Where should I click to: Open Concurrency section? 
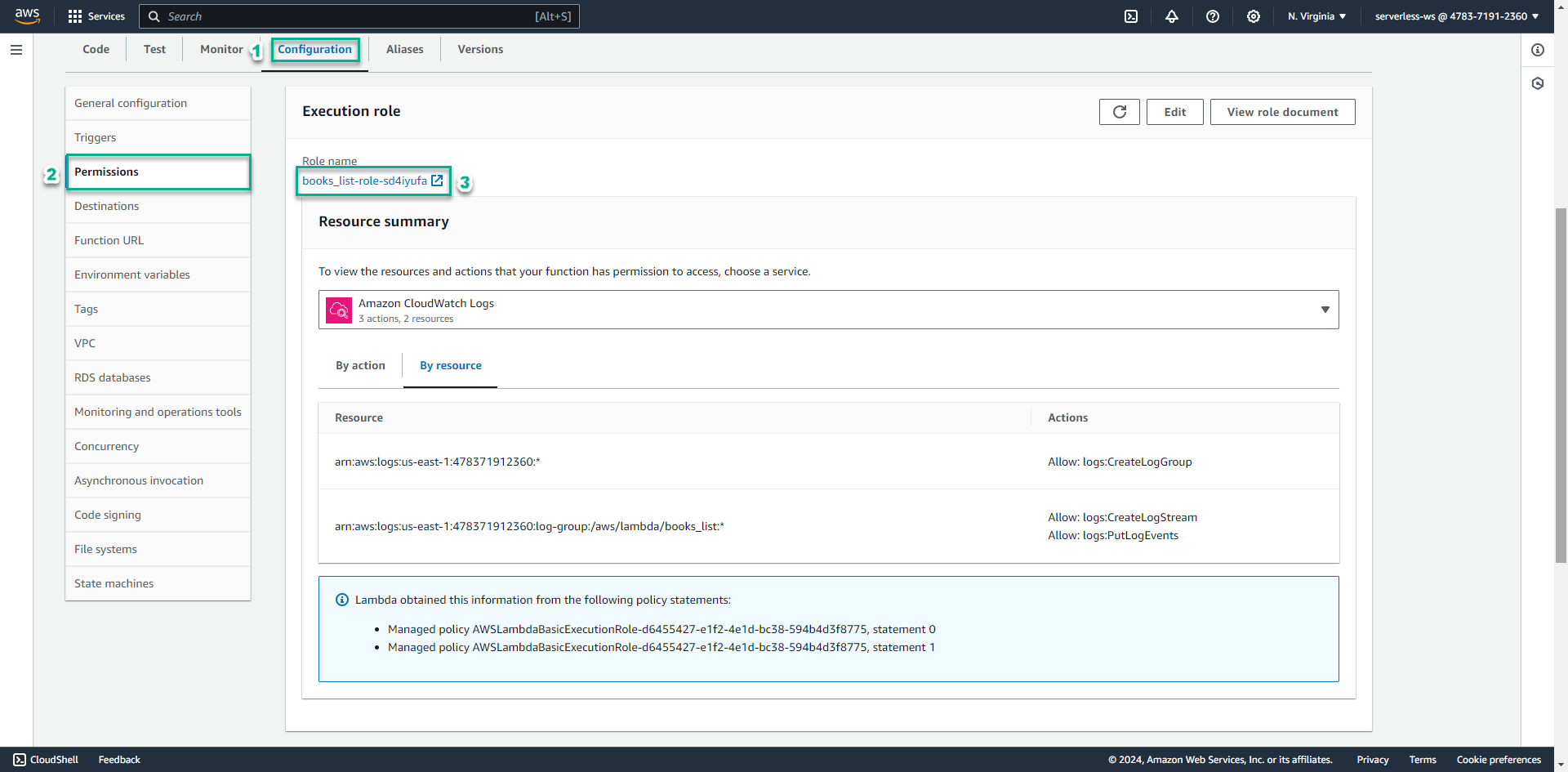pyautogui.click(x=158, y=446)
